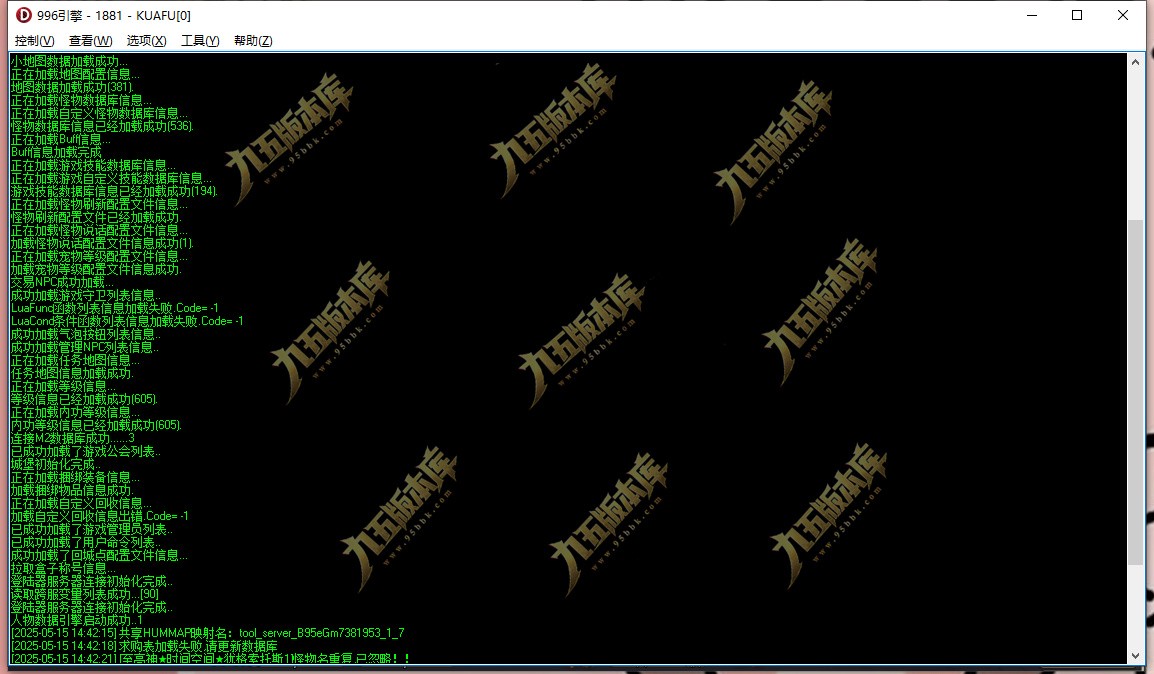The height and width of the screenshot is (674, 1154).
Task: Open the 工具(Y) menu
Action: point(200,40)
